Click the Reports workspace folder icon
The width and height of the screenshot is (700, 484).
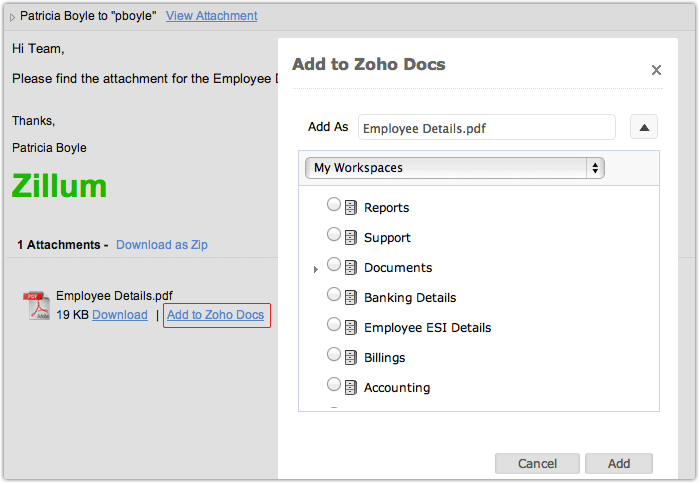(351, 208)
